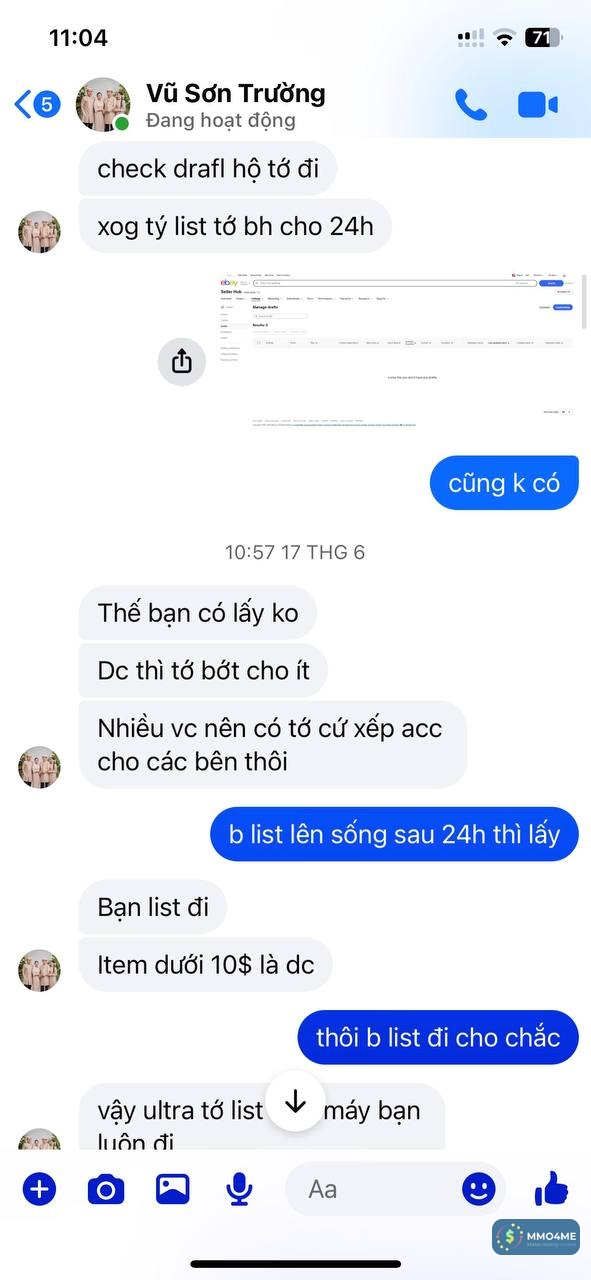Open the emoji picker in message field

pyautogui.click(x=478, y=1189)
